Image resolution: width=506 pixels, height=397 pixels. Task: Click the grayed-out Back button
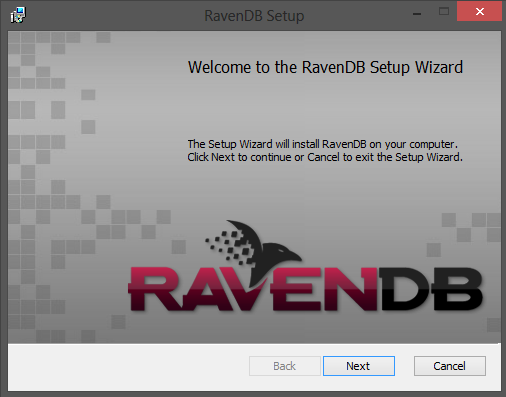pyautogui.click(x=285, y=366)
